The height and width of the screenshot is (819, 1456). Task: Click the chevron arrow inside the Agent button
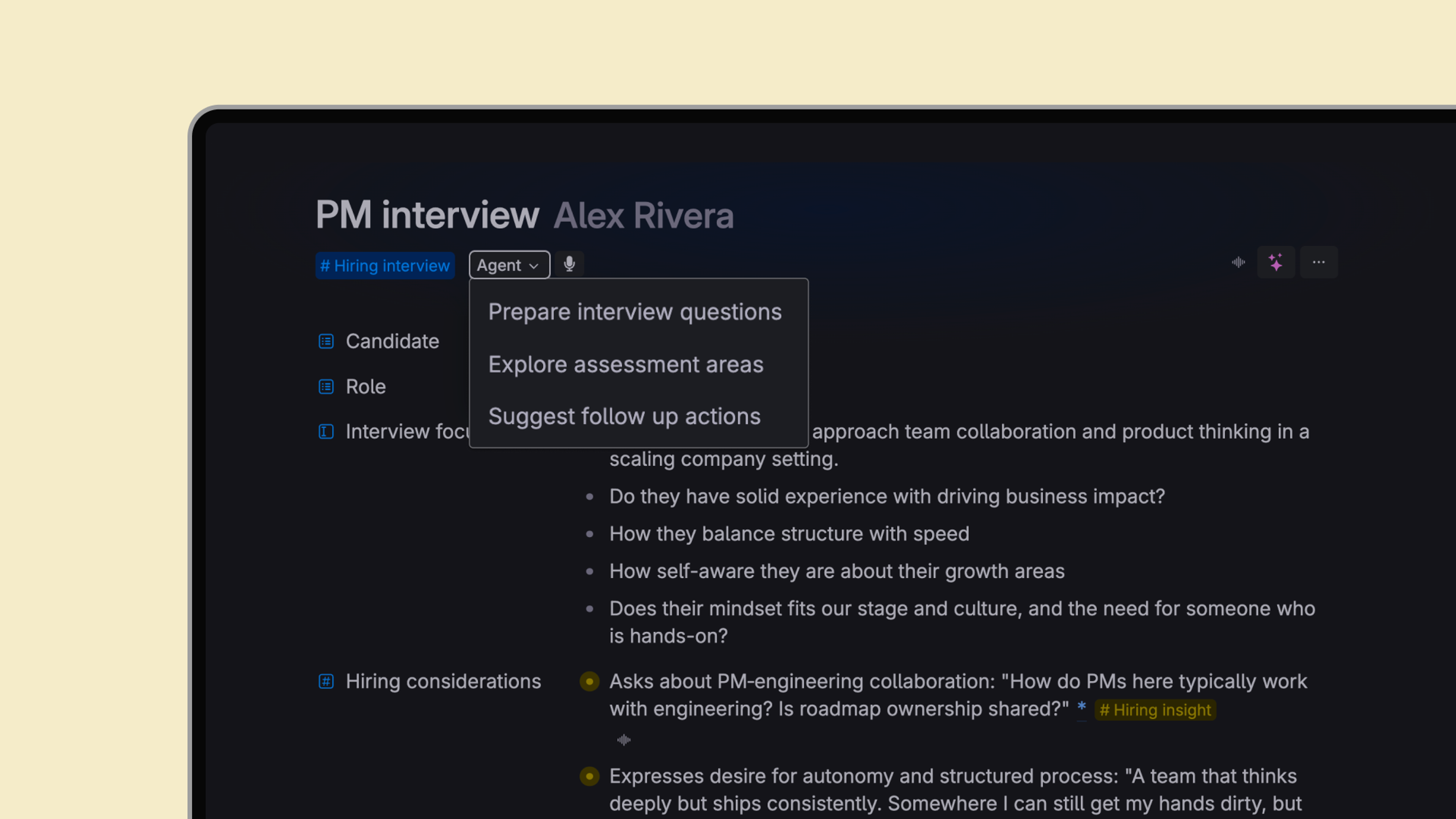click(533, 266)
